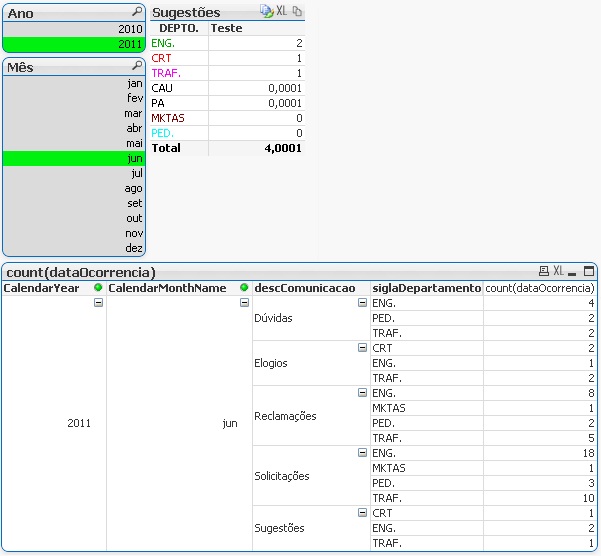Export count(dataOcorrencia) pivot table to Excel
Screen dimensions: 601x556
558,271
